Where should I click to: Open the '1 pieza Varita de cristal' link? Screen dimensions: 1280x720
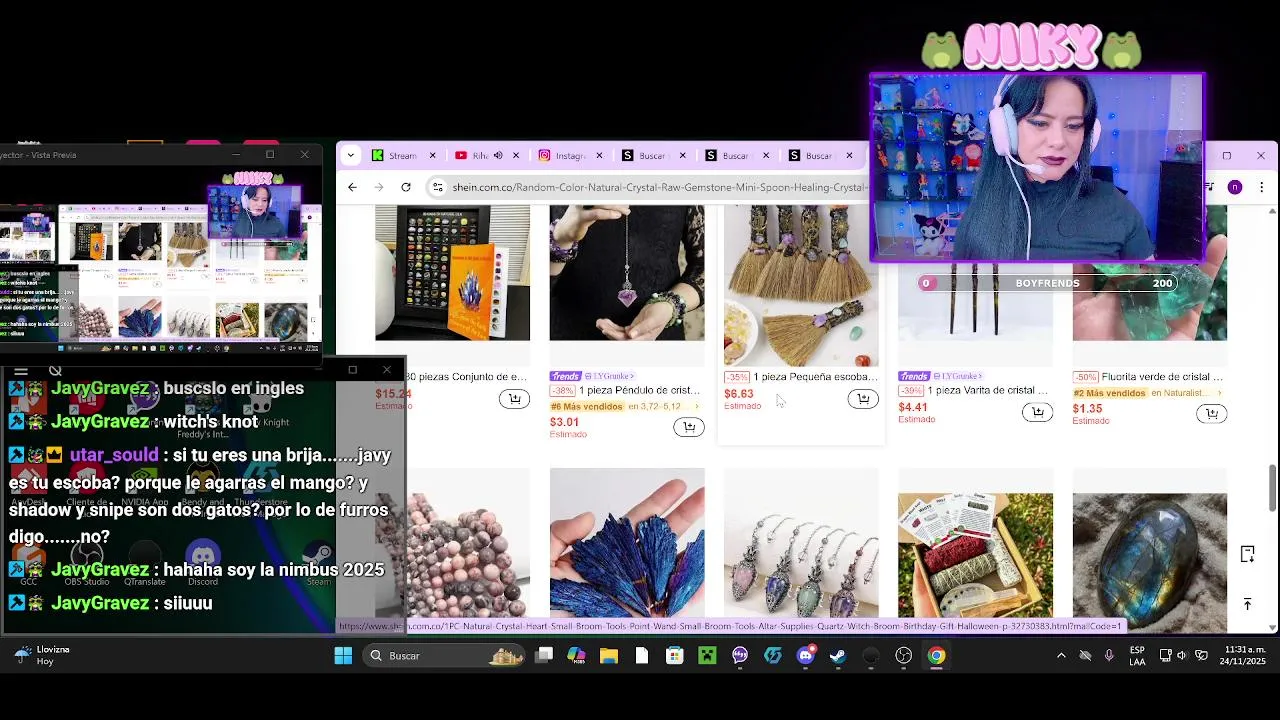pos(987,390)
